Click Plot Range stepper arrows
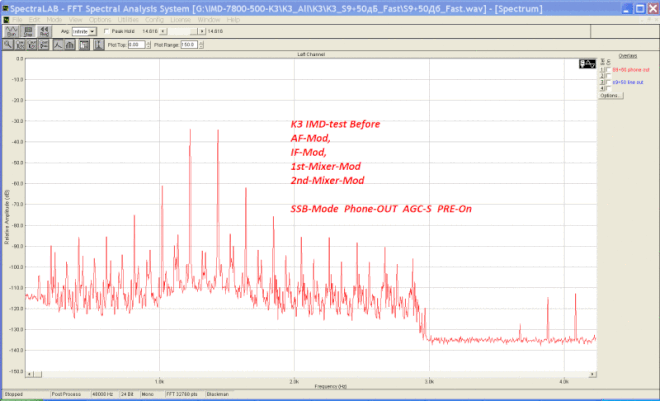Viewport: 660px width, 401px height. click(x=201, y=45)
